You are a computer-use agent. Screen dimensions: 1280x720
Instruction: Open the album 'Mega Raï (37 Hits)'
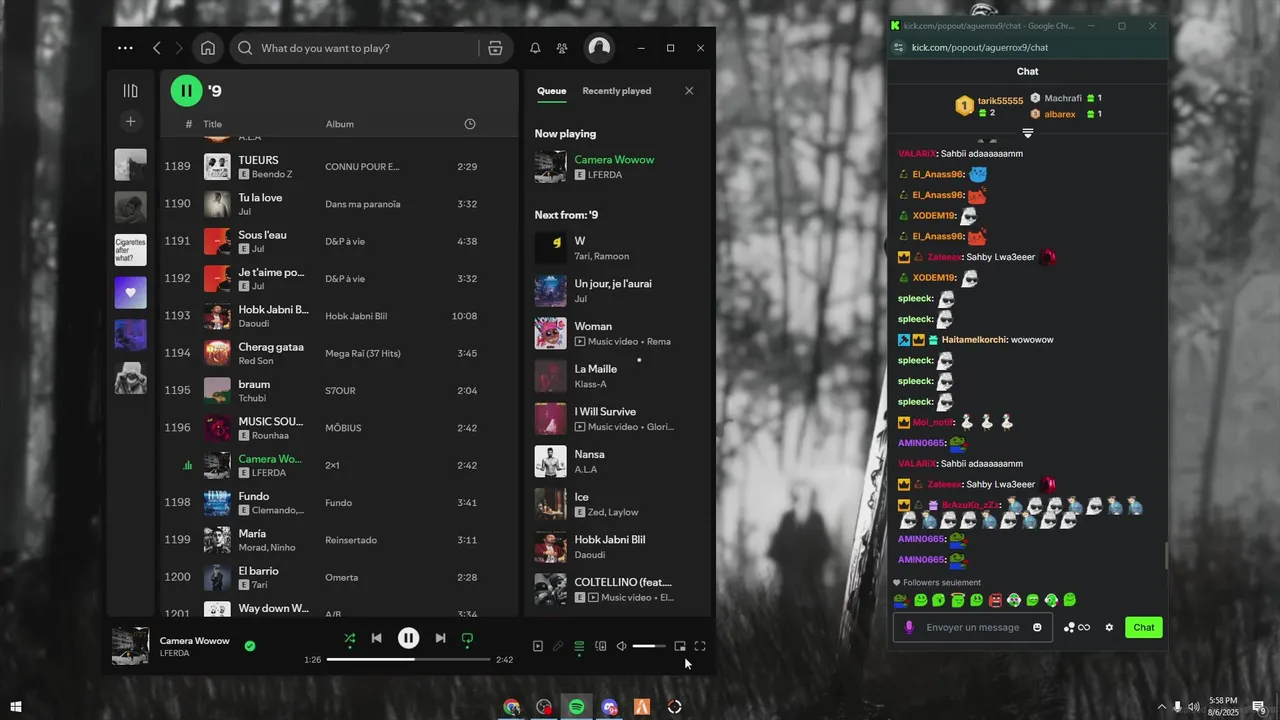click(362, 353)
